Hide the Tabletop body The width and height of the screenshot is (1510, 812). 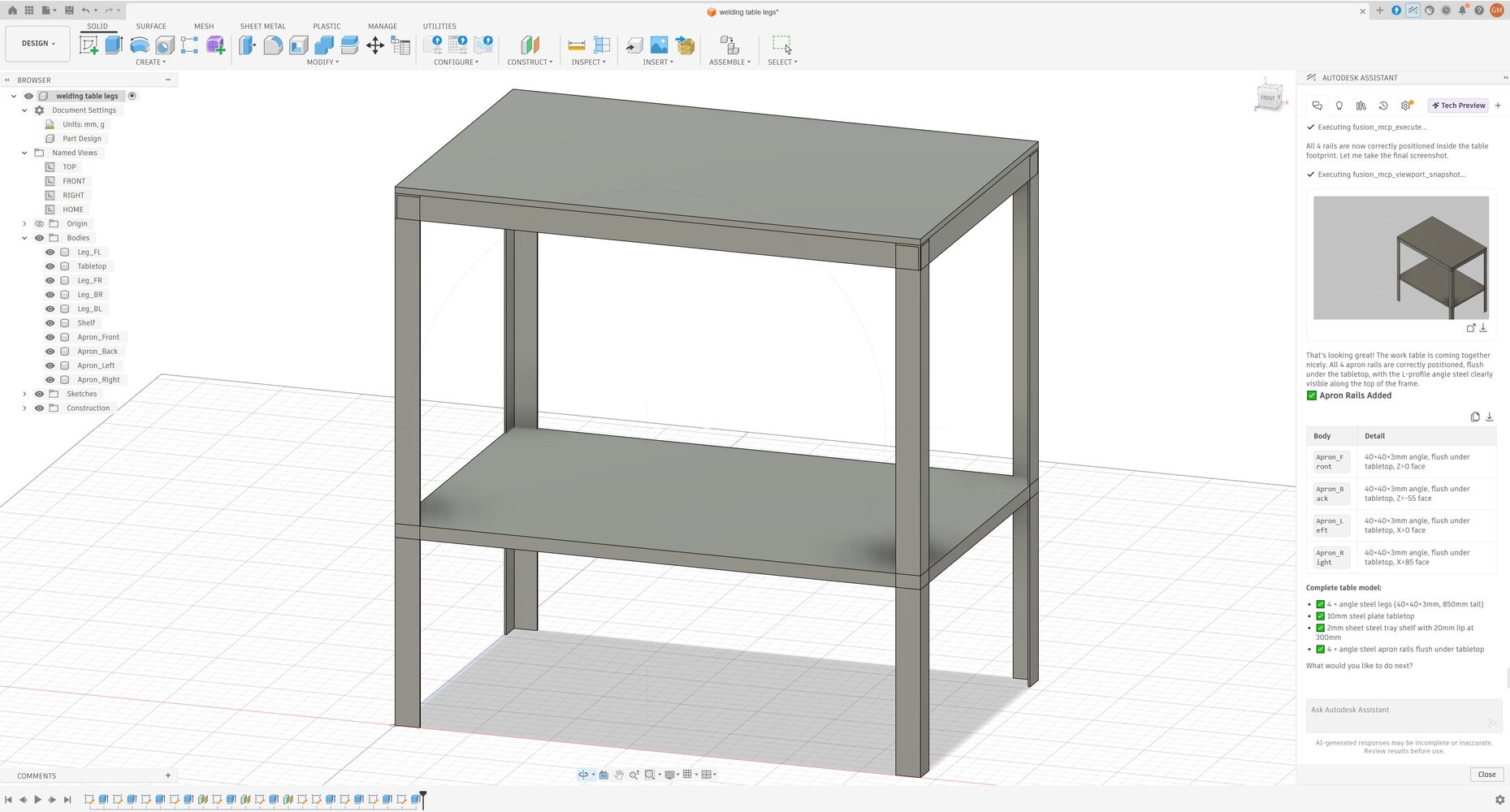pos(50,266)
